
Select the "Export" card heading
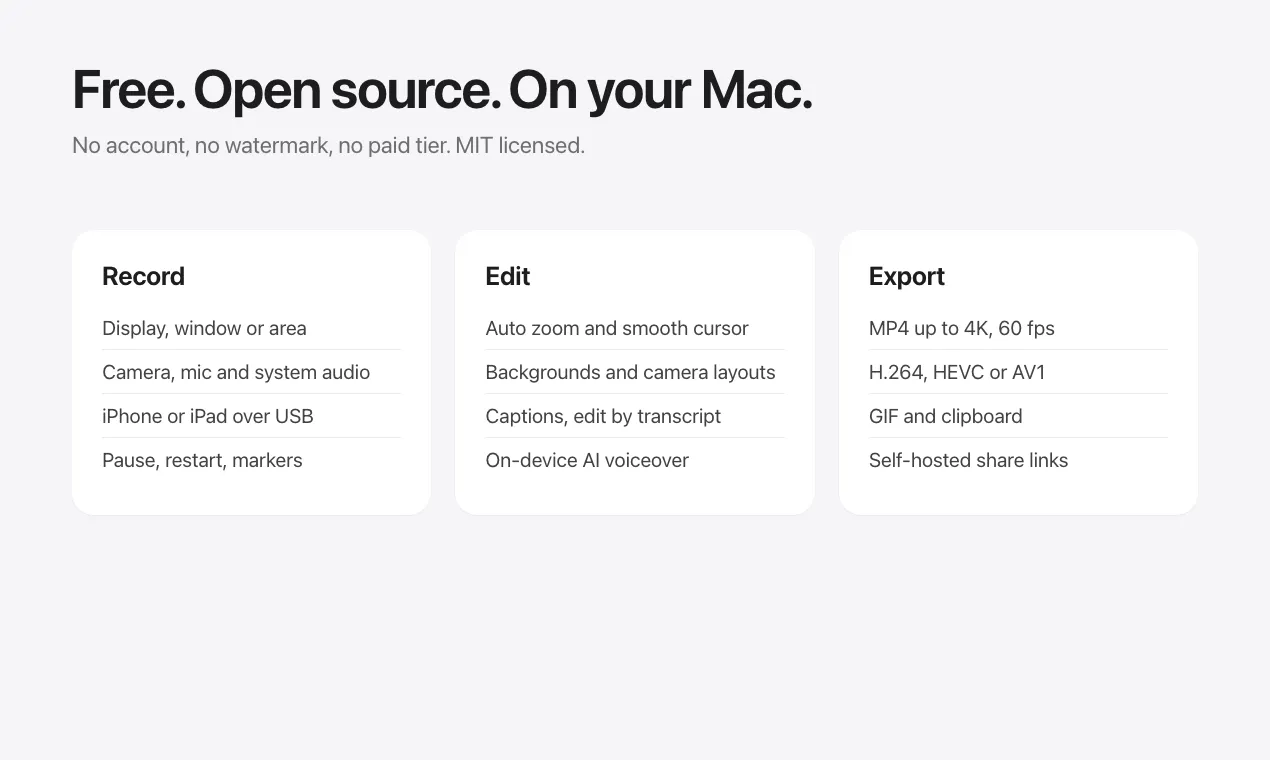pos(907,277)
